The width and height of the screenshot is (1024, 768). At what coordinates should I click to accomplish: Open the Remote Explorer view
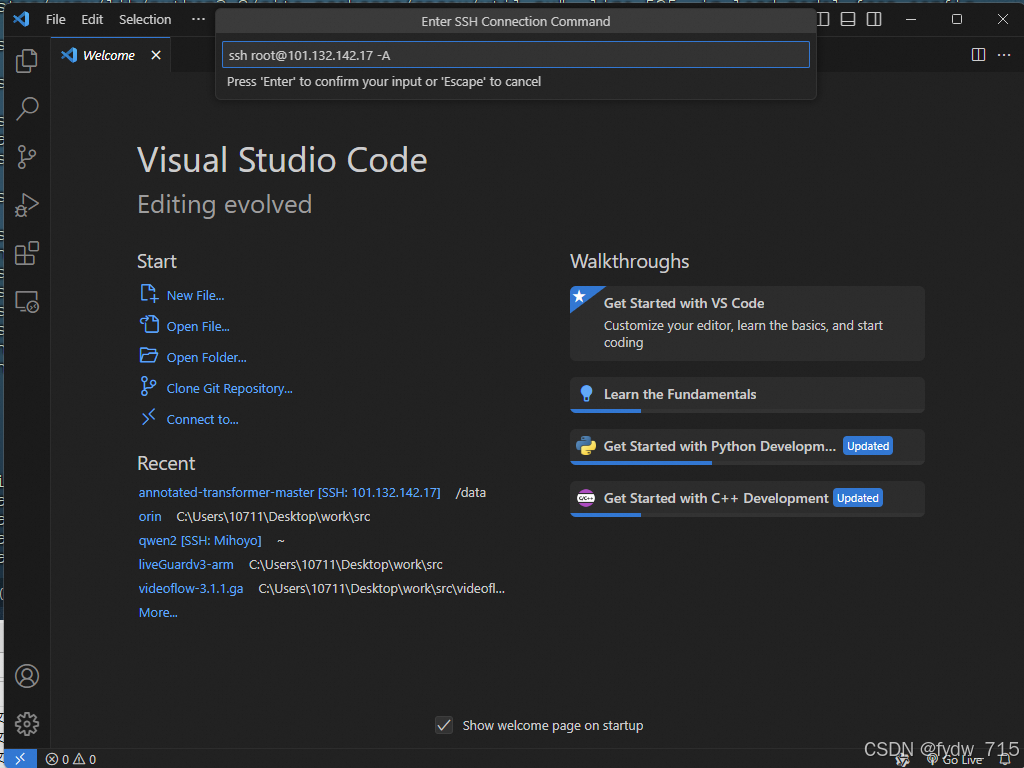click(x=27, y=302)
